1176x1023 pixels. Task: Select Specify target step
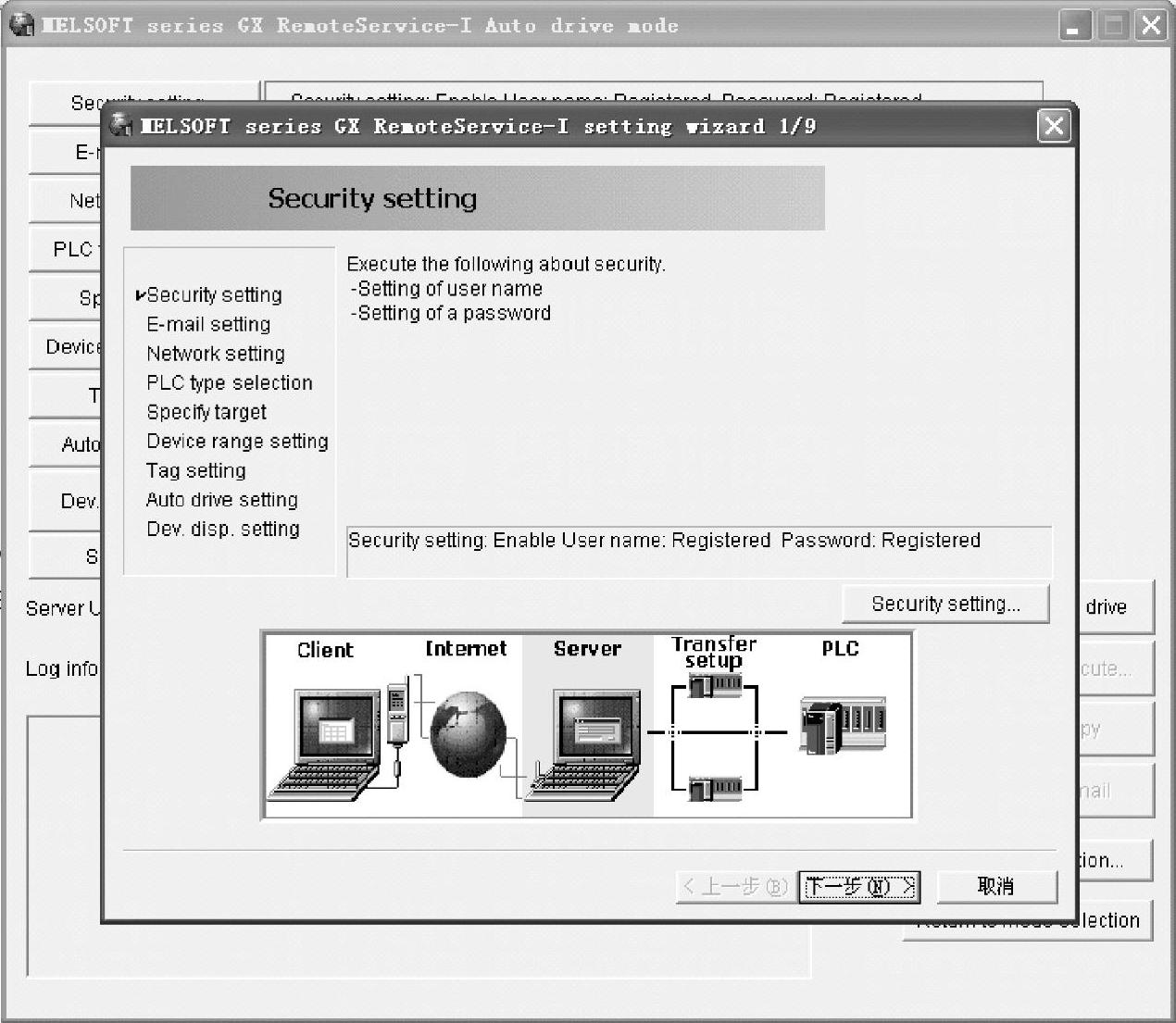click(x=206, y=412)
